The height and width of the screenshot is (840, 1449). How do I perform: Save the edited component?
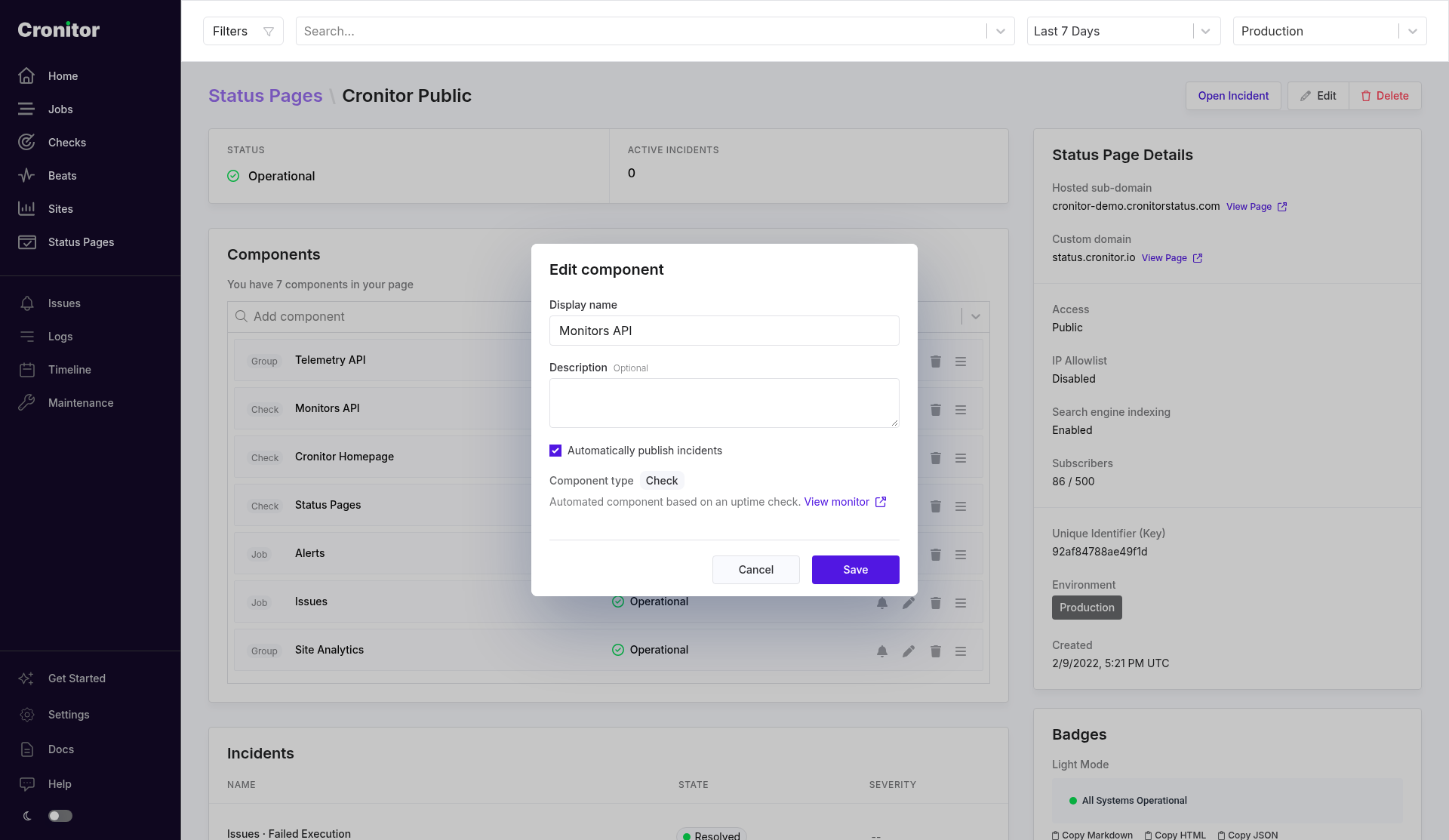(856, 570)
